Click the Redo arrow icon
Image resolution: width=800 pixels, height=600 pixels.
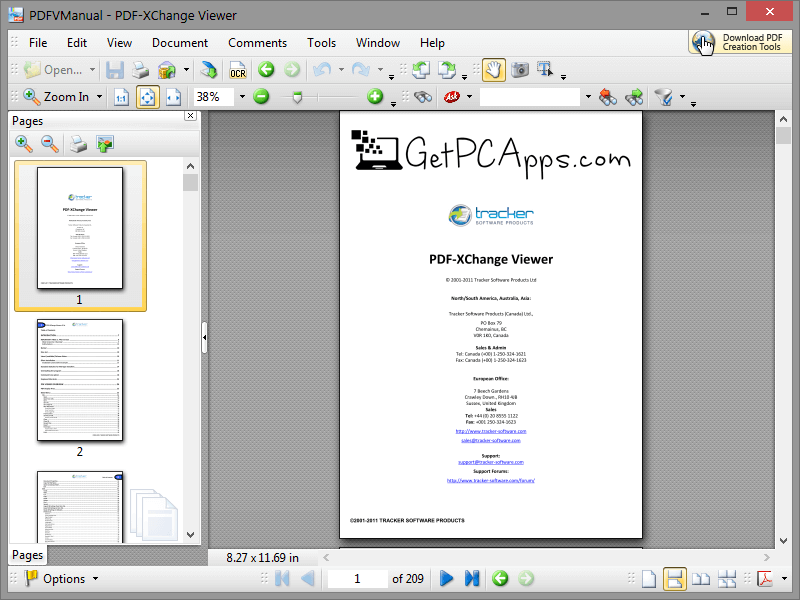click(x=361, y=69)
